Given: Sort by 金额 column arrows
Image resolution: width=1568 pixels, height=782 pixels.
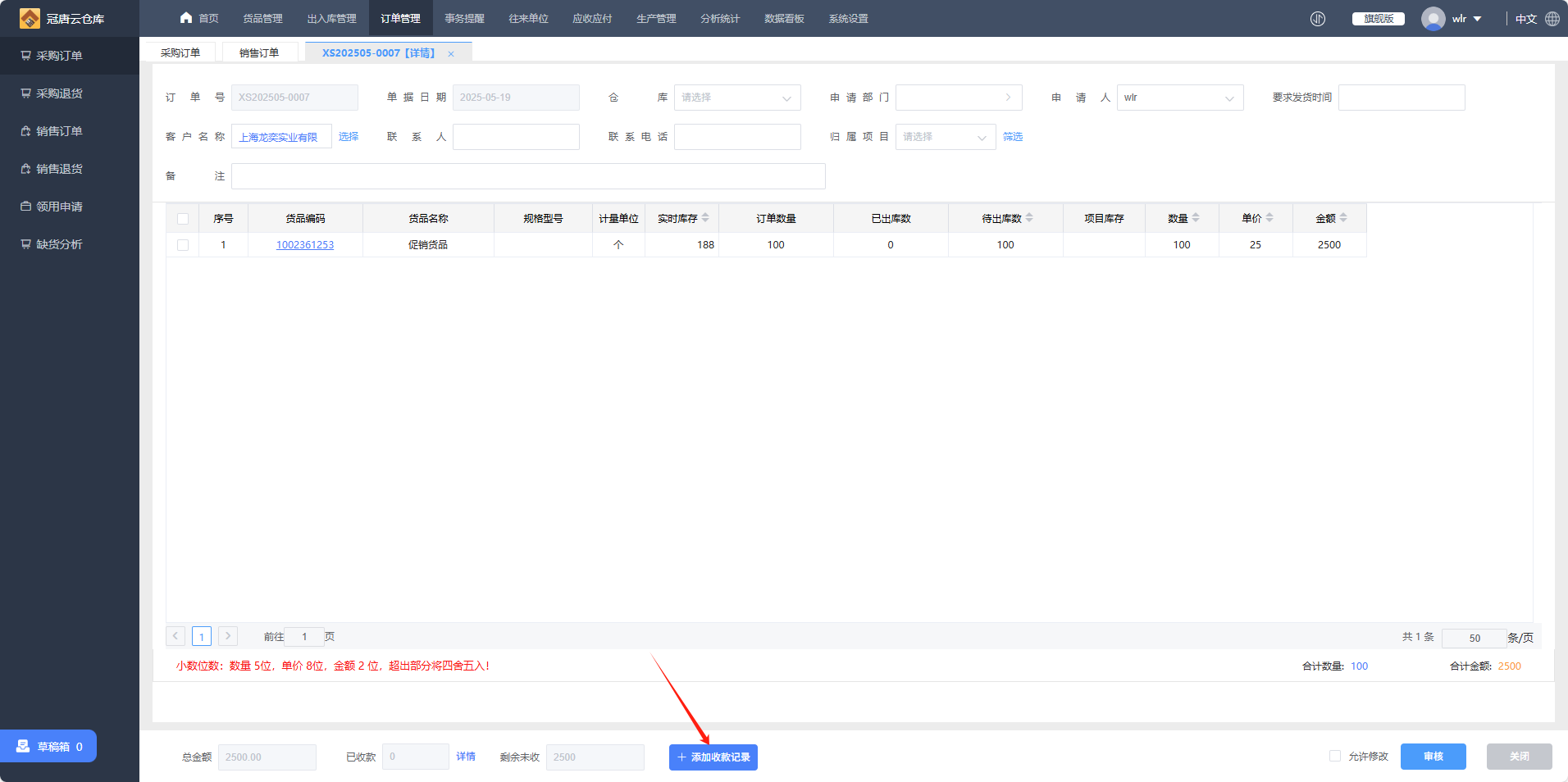Looking at the screenshot, I should 1343,218.
